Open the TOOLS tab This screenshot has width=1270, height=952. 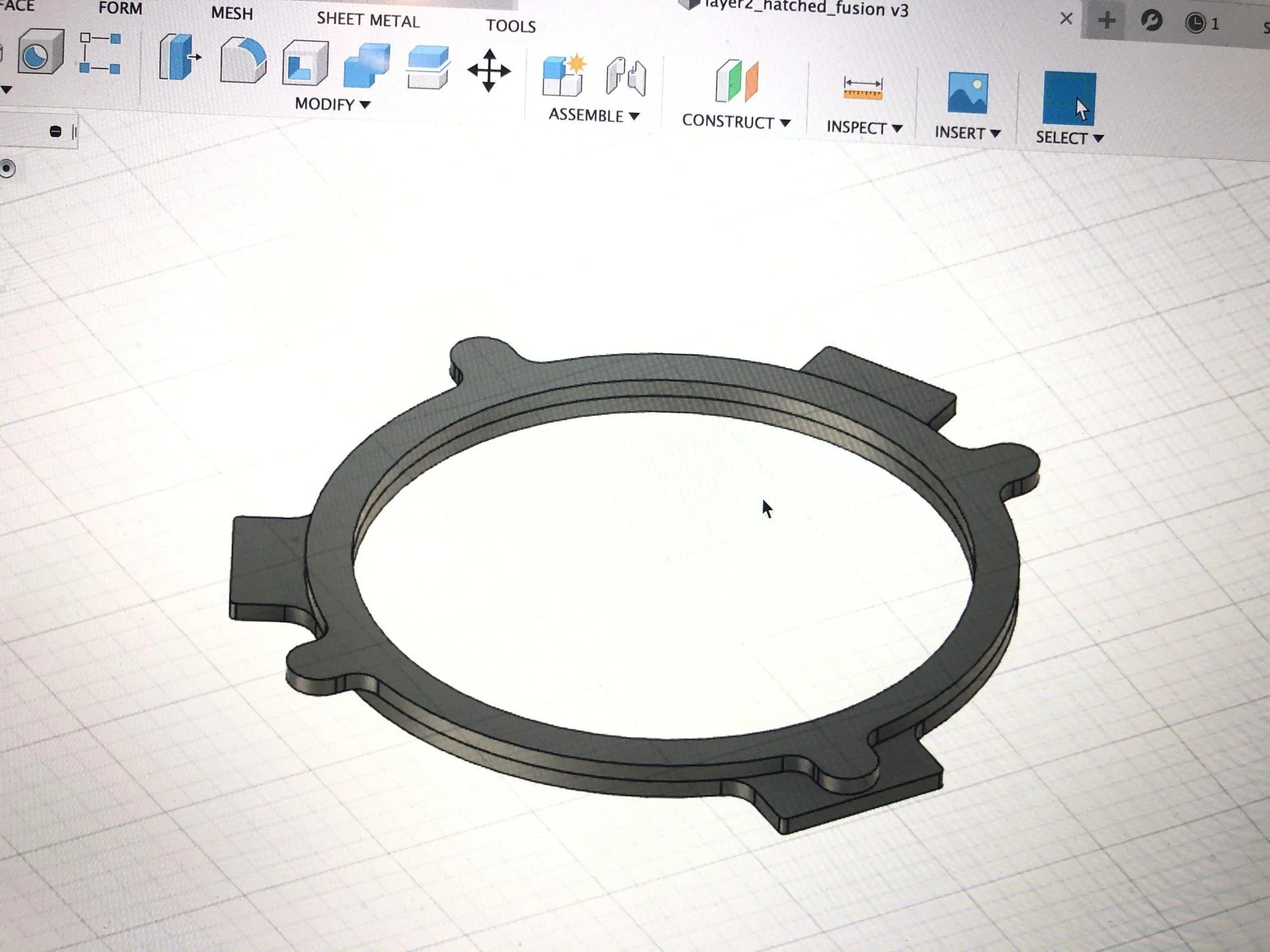(x=511, y=26)
